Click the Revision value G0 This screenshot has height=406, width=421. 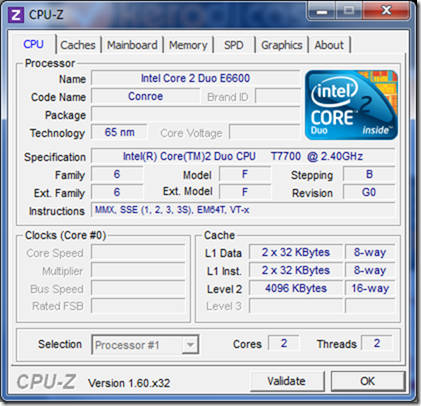tap(369, 192)
